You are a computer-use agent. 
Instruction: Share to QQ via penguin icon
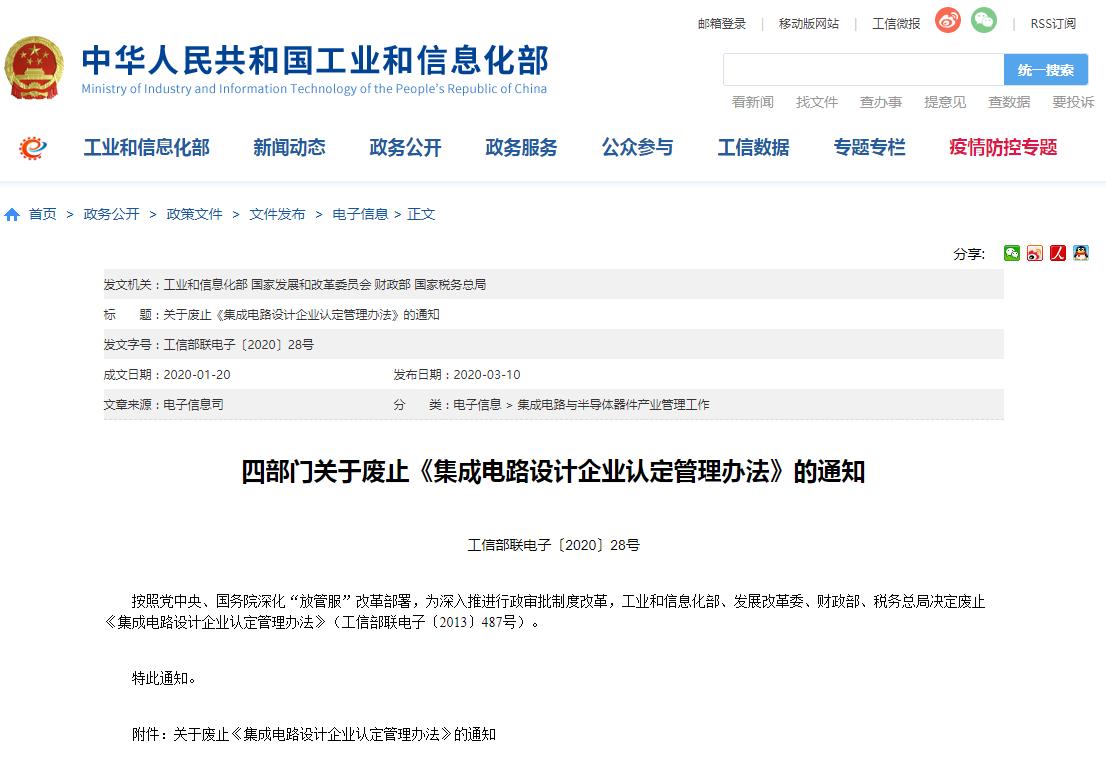click(x=1081, y=253)
